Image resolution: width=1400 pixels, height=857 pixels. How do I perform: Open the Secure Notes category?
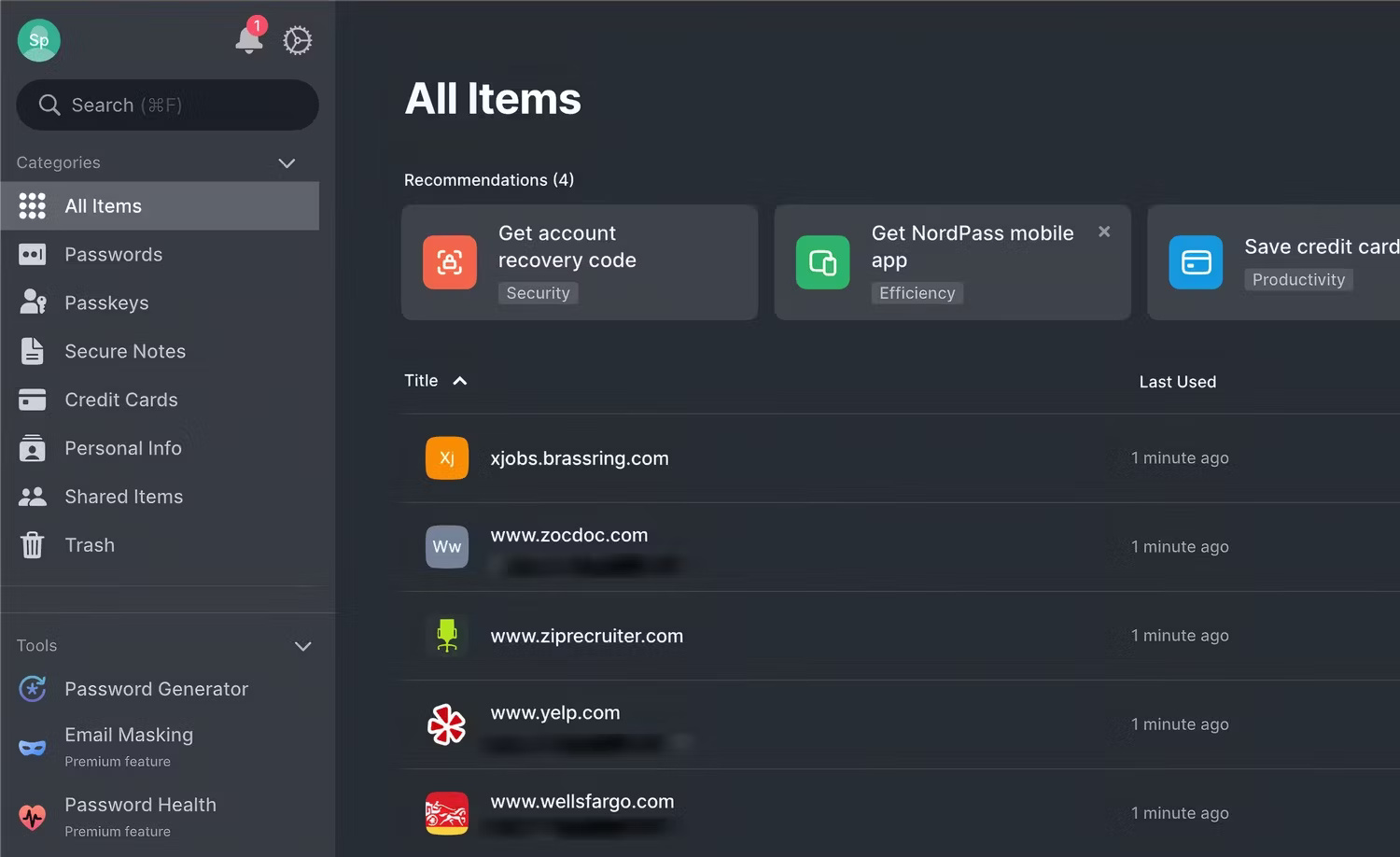pos(160,351)
